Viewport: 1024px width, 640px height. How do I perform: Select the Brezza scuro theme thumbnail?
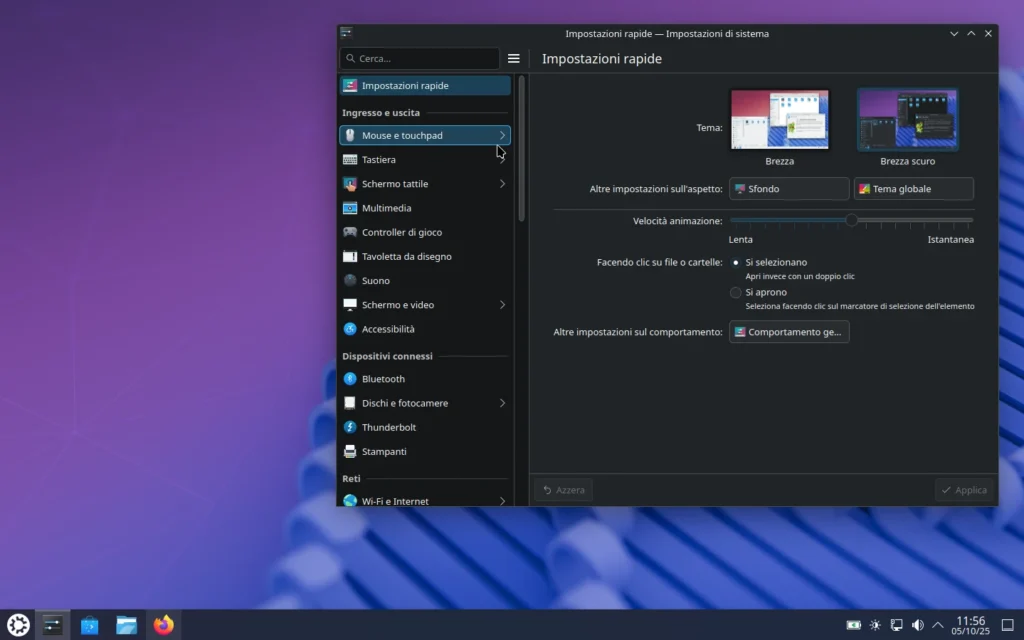(907, 118)
